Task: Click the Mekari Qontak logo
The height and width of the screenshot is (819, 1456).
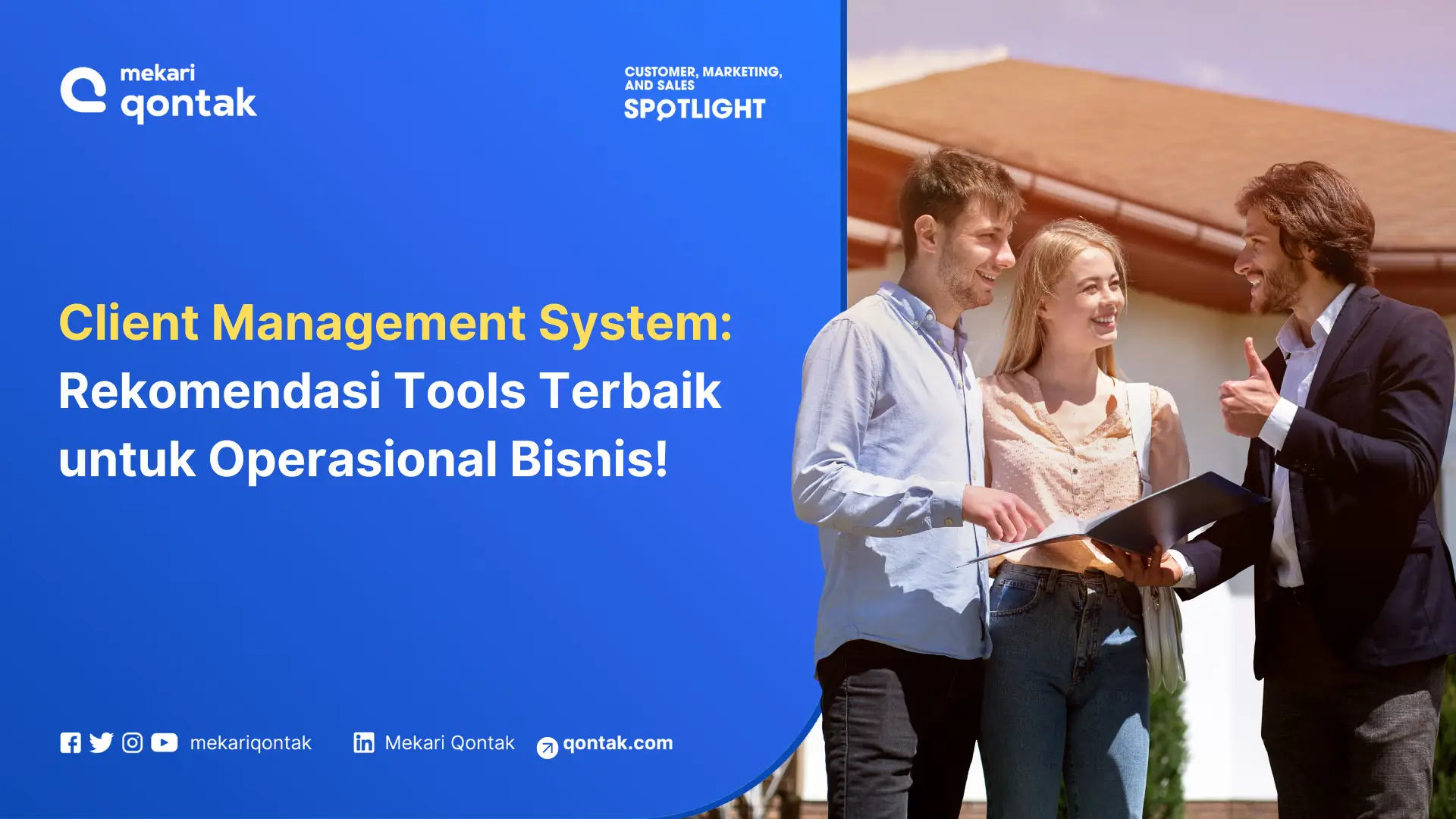Action: point(159,91)
